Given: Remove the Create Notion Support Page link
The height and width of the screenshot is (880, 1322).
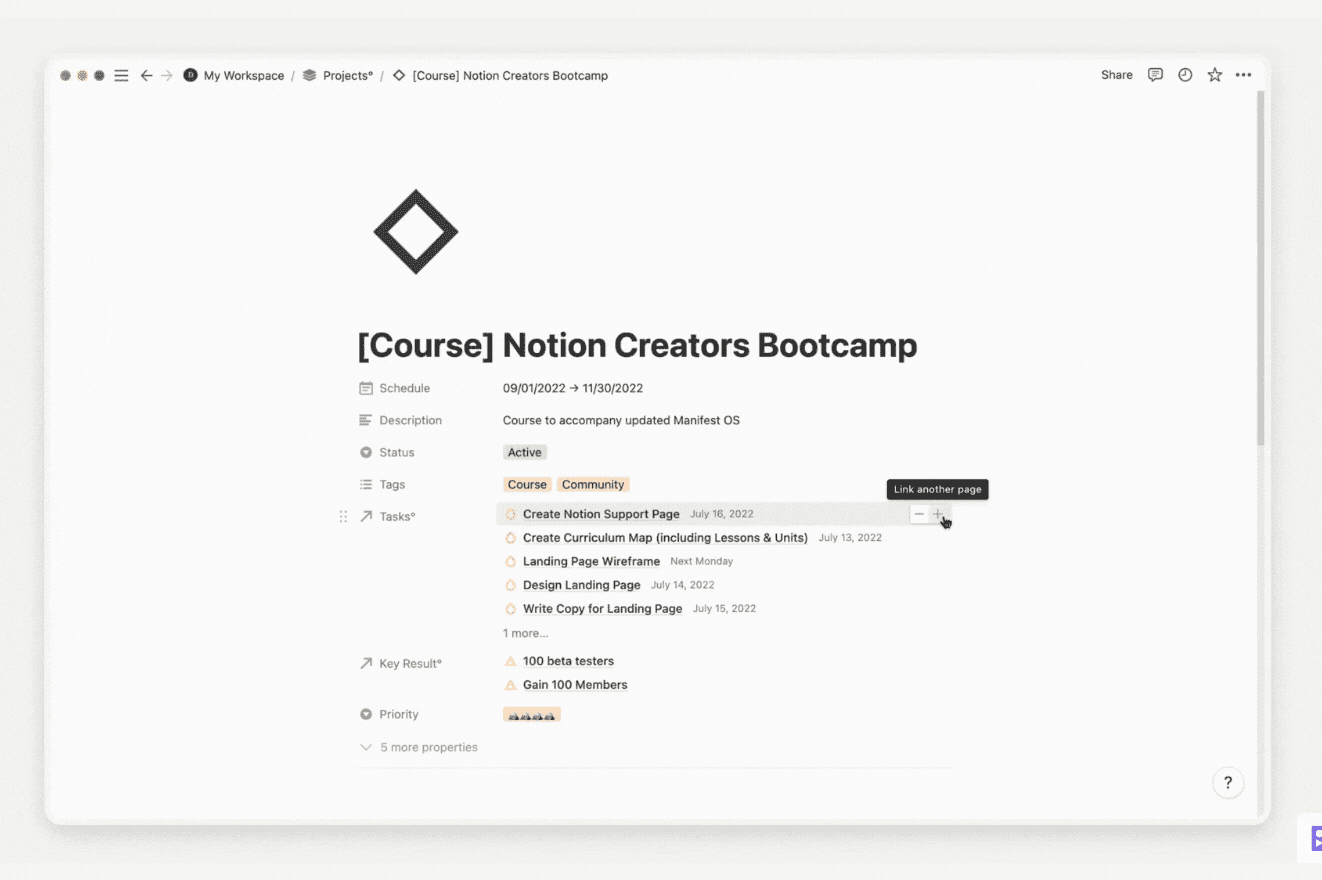Looking at the screenshot, I should pos(919,514).
